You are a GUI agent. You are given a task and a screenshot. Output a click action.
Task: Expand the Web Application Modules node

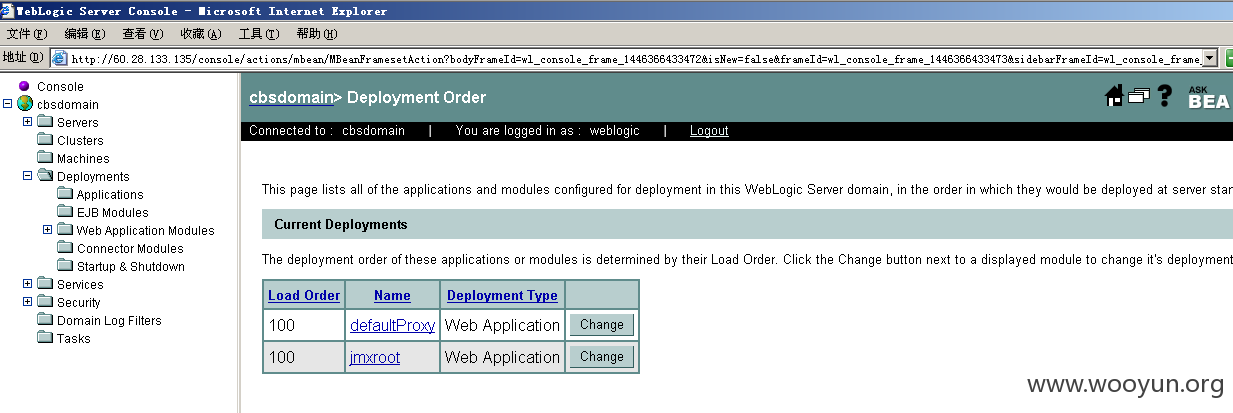coord(48,230)
